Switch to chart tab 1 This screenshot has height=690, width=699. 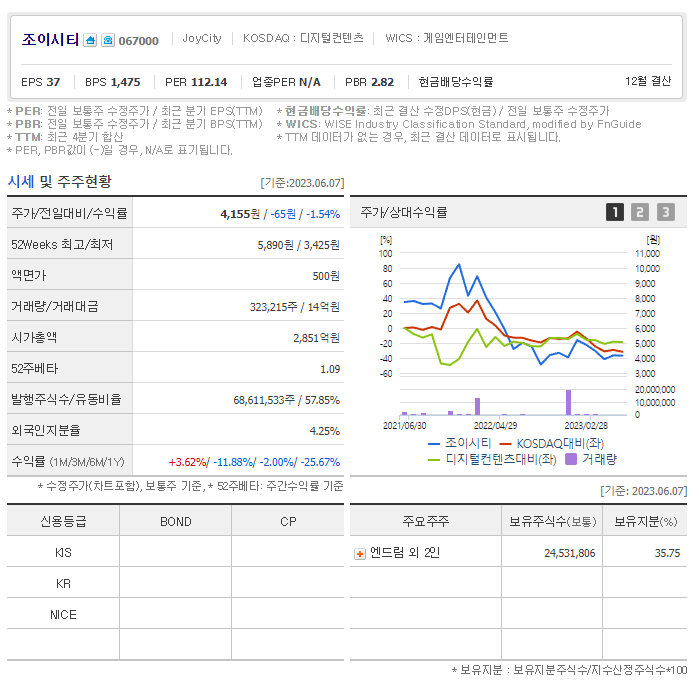(x=614, y=212)
